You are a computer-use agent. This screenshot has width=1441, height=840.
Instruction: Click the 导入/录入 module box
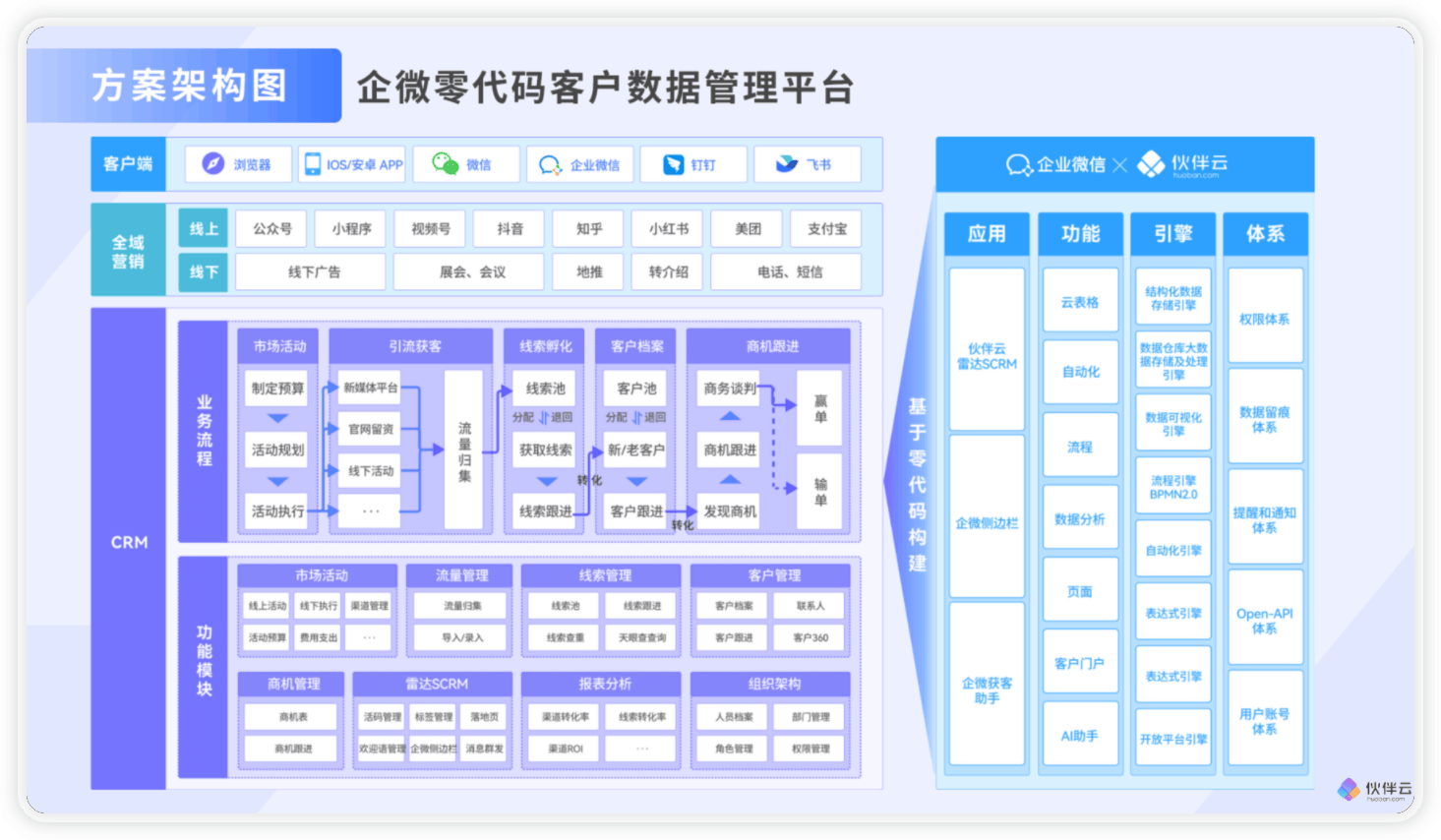click(461, 637)
